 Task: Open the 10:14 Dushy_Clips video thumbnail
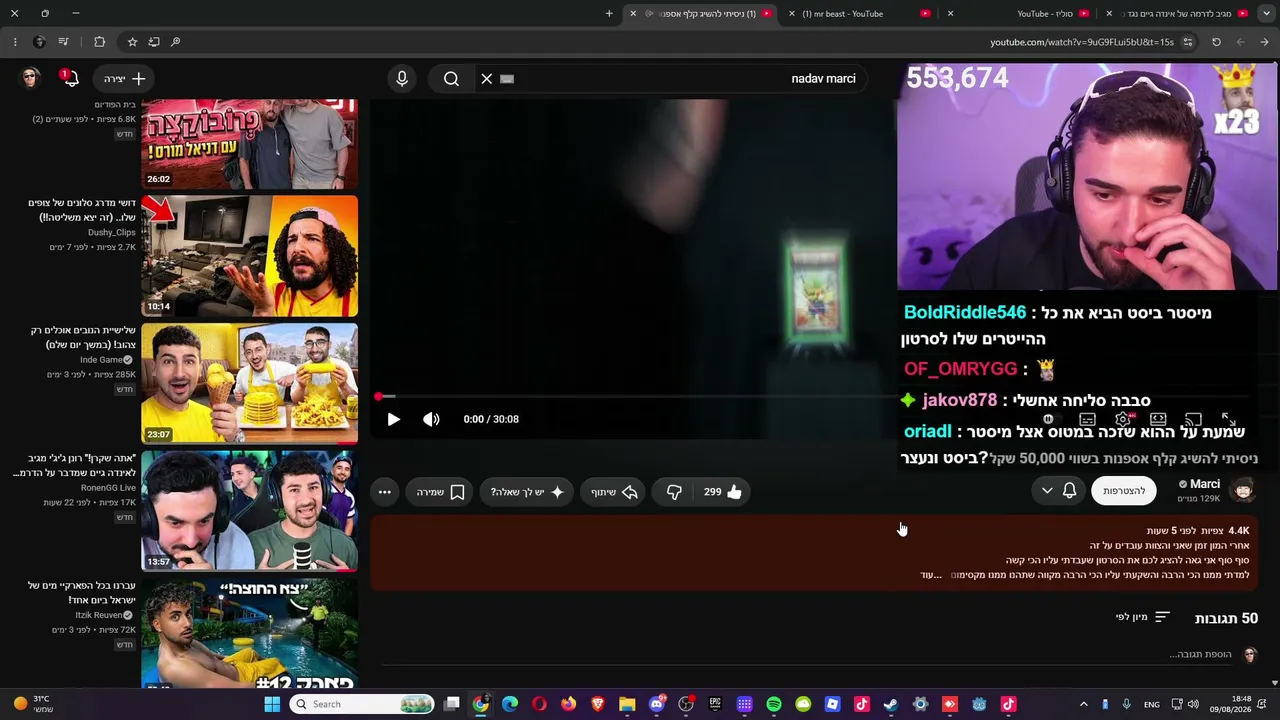coord(249,256)
